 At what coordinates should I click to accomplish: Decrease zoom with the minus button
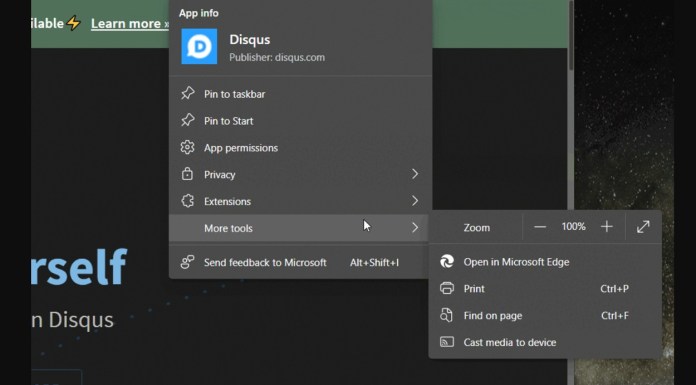(x=540, y=227)
